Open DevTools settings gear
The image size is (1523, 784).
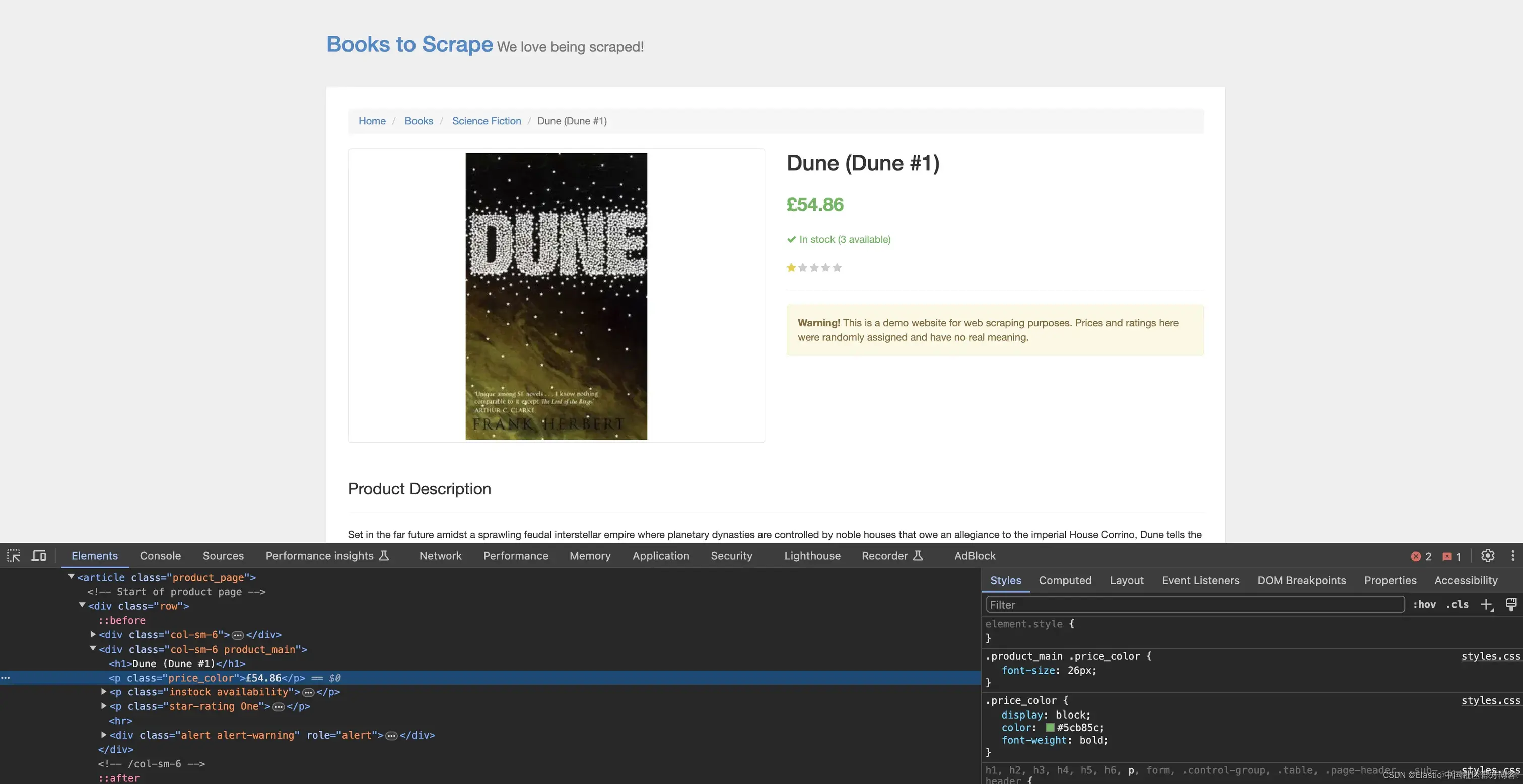click(x=1488, y=556)
